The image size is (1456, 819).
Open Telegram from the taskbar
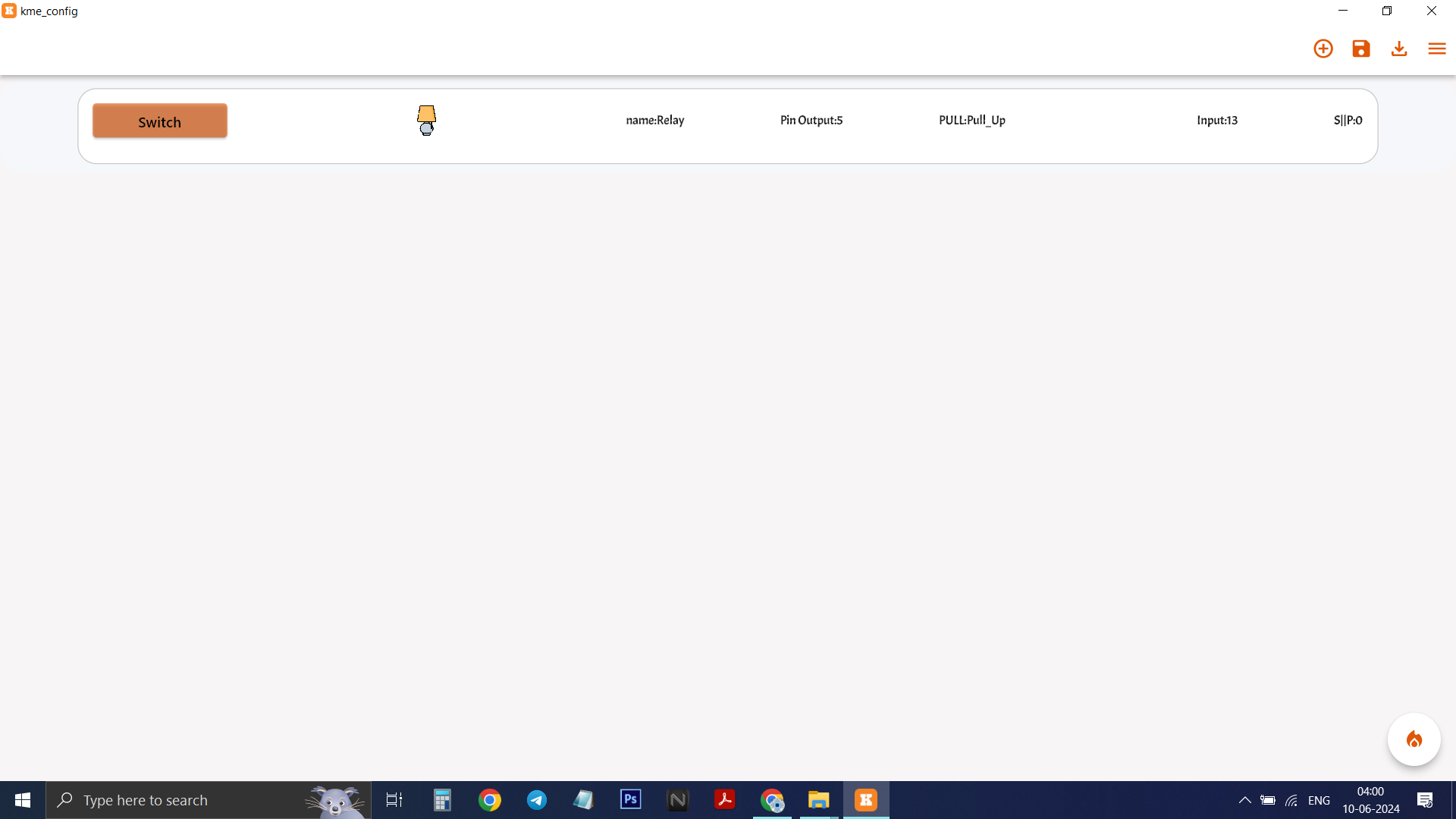pos(537,800)
